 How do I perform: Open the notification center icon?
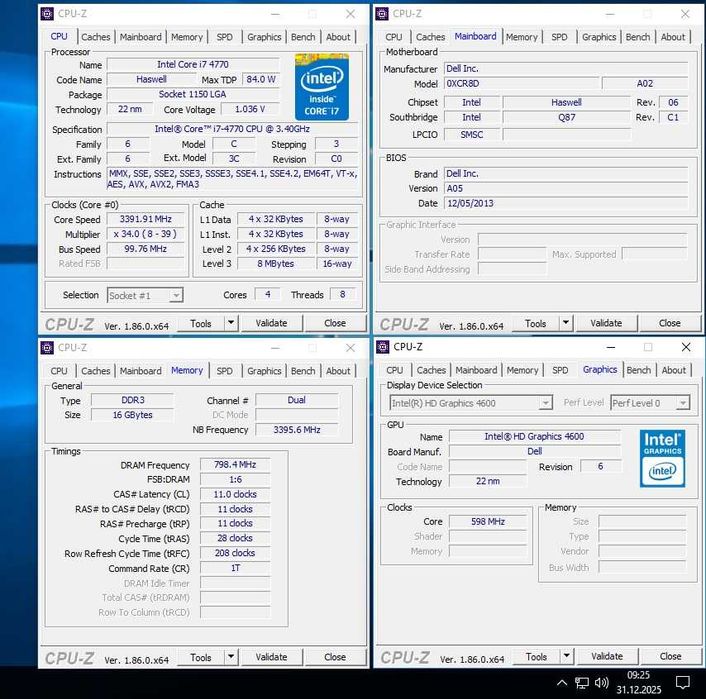pyautogui.click(x=683, y=683)
